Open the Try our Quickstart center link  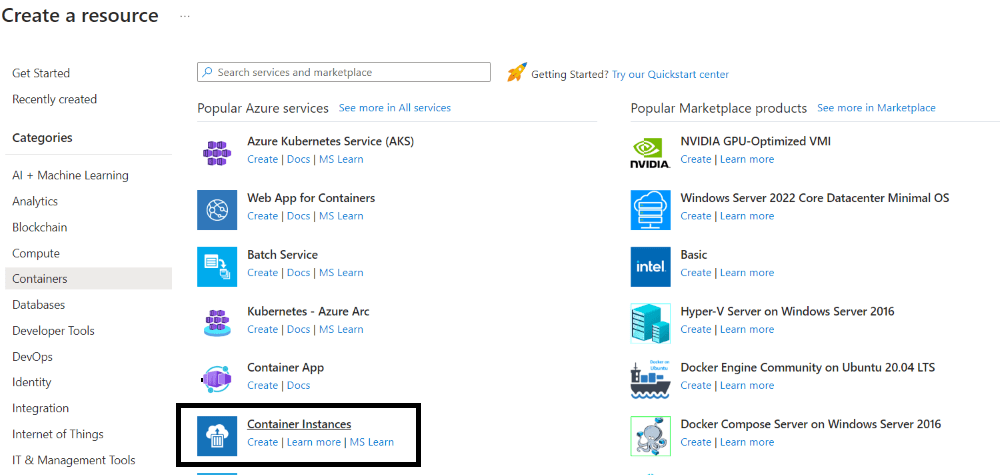coord(670,74)
